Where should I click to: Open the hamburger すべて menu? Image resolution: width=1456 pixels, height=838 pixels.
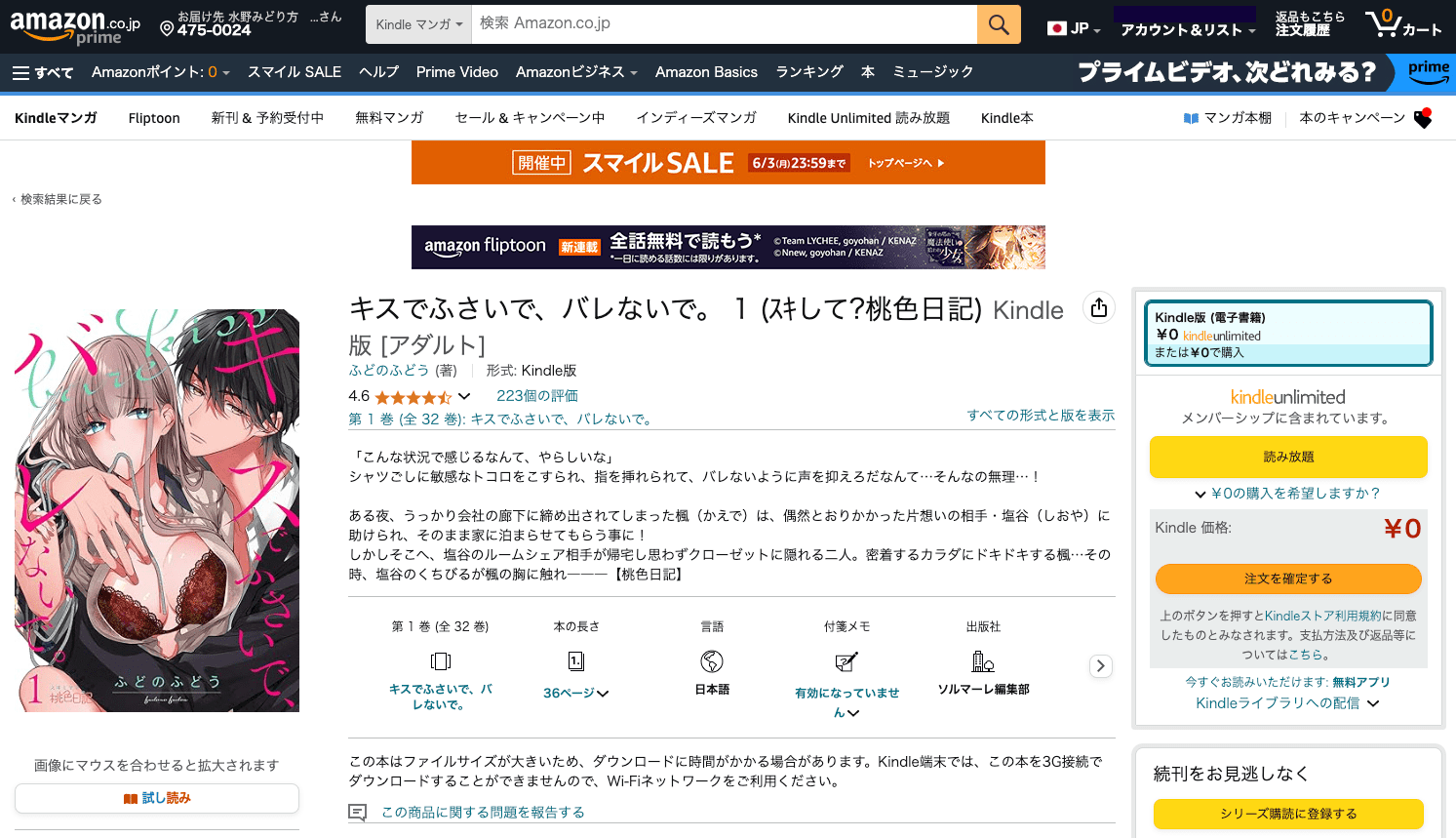tap(42, 72)
